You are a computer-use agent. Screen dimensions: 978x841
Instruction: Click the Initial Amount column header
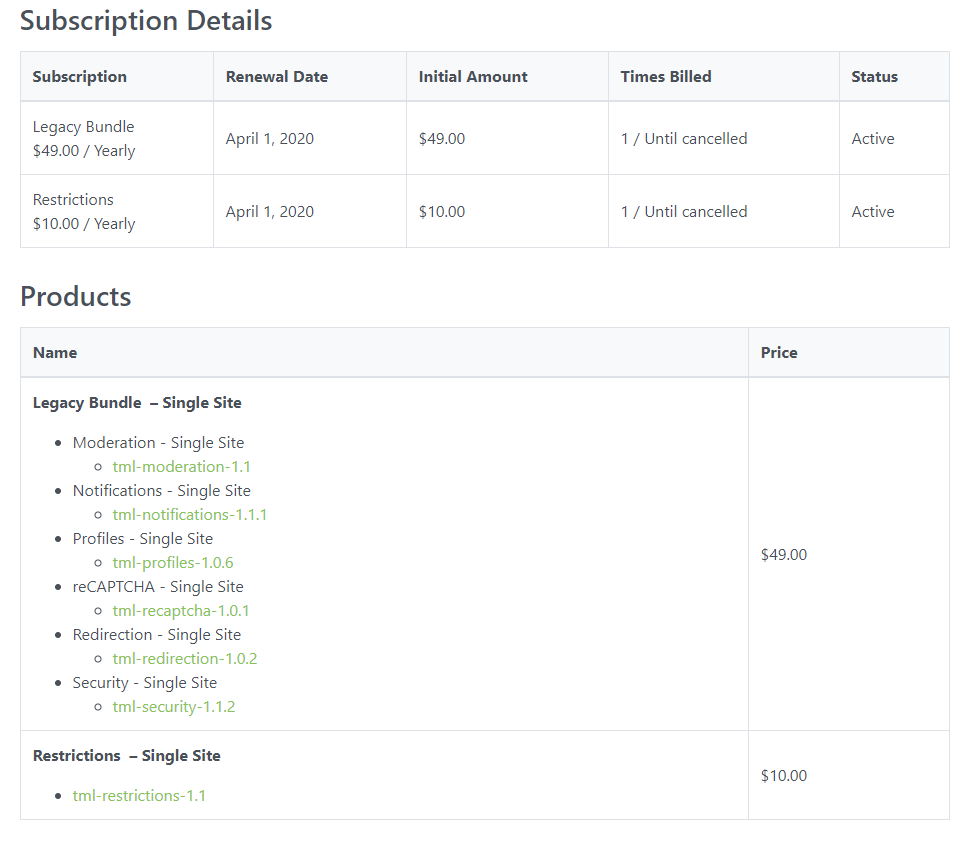click(473, 77)
